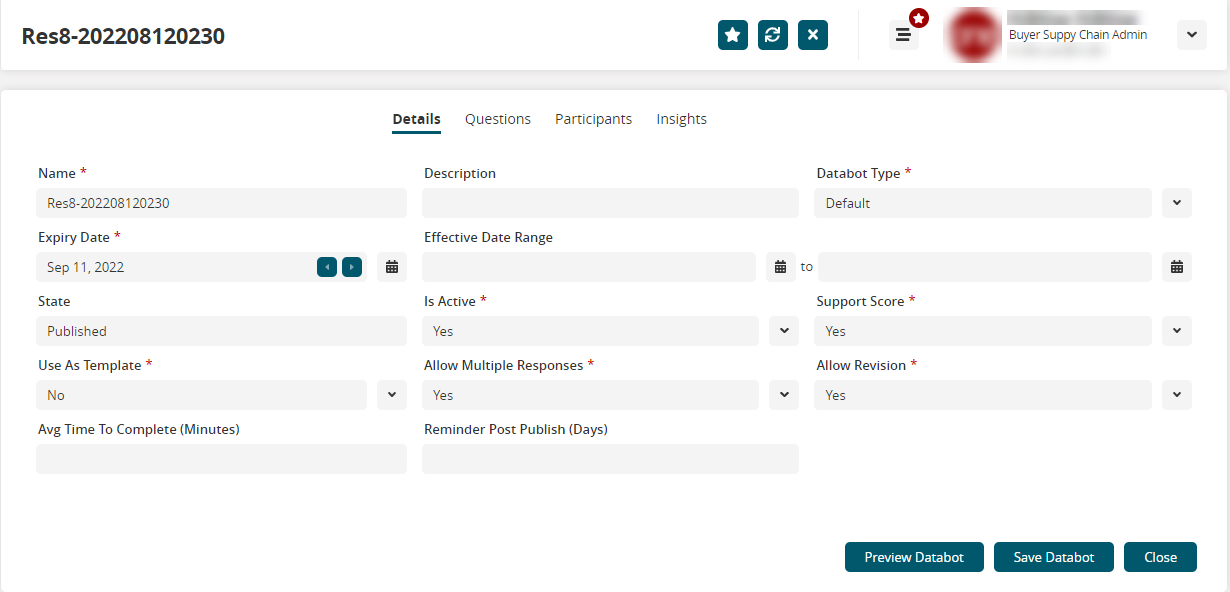The width and height of the screenshot is (1230, 592).
Task: Expand the Support Score dropdown
Action: (x=1177, y=331)
